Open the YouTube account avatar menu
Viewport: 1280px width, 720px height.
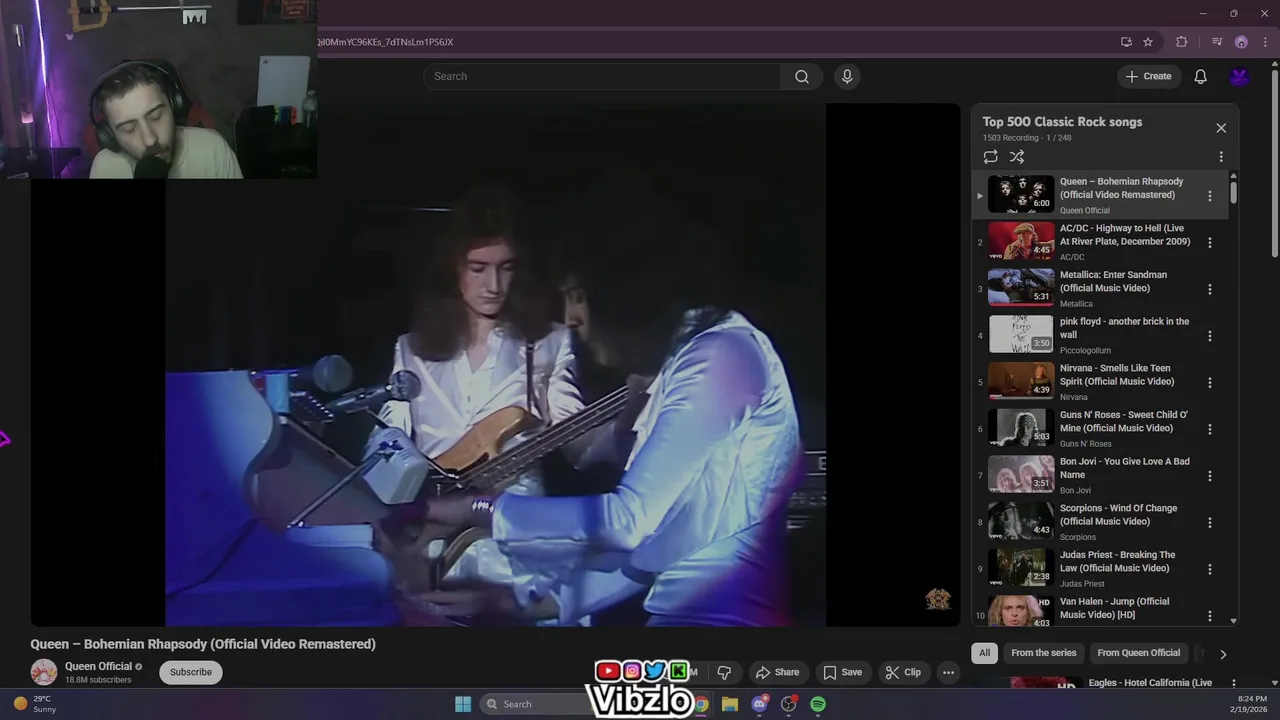tap(1240, 76)
